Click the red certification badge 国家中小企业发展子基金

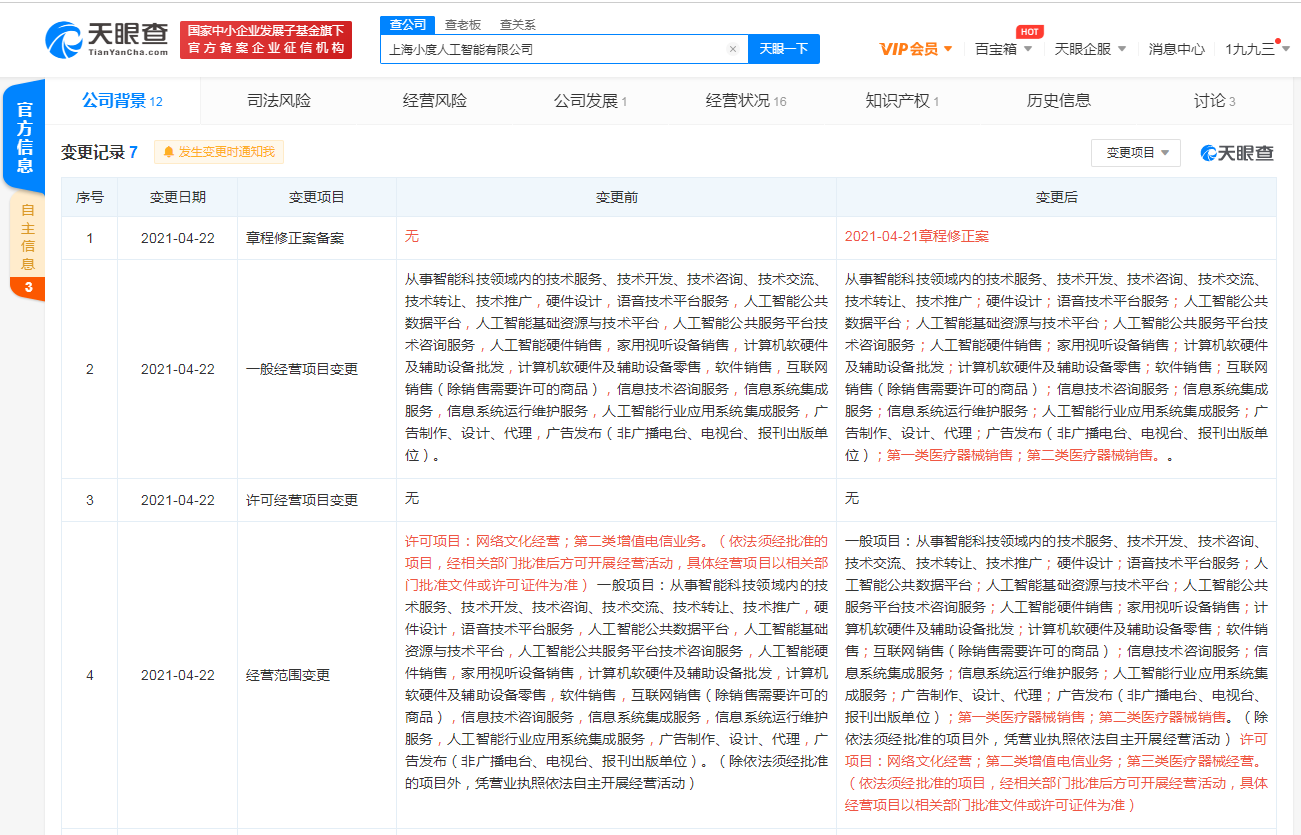[265, 42]
